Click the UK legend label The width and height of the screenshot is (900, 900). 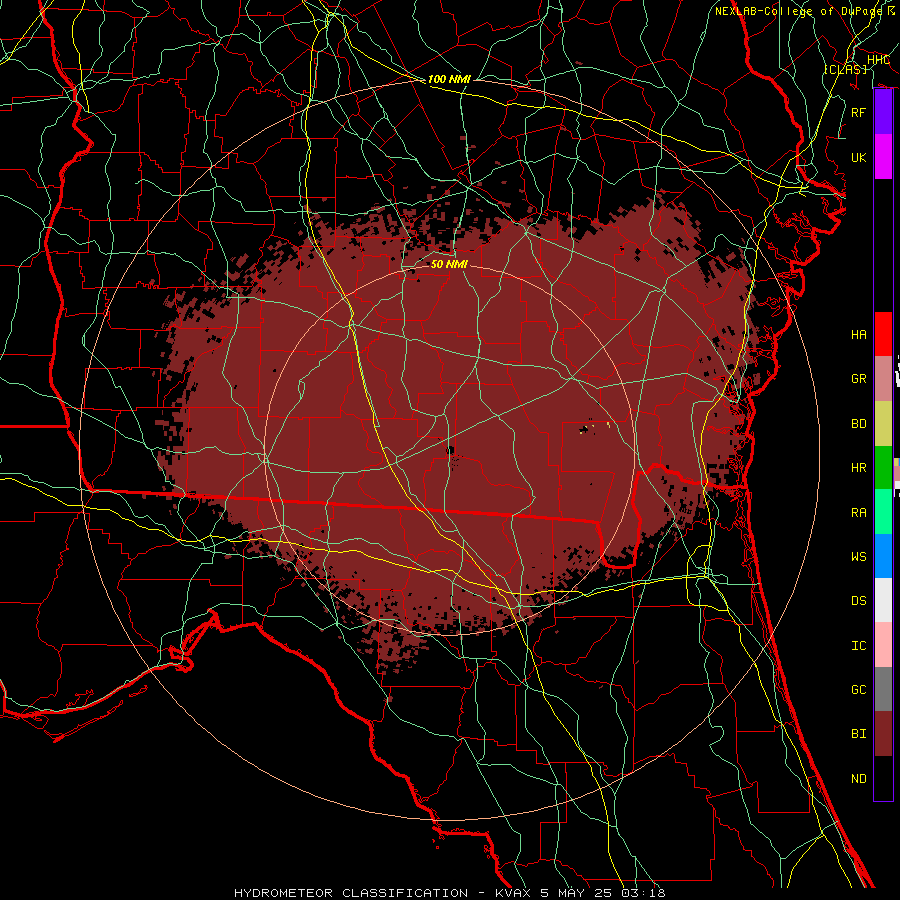pyautogui.click(x=859, y=157)
